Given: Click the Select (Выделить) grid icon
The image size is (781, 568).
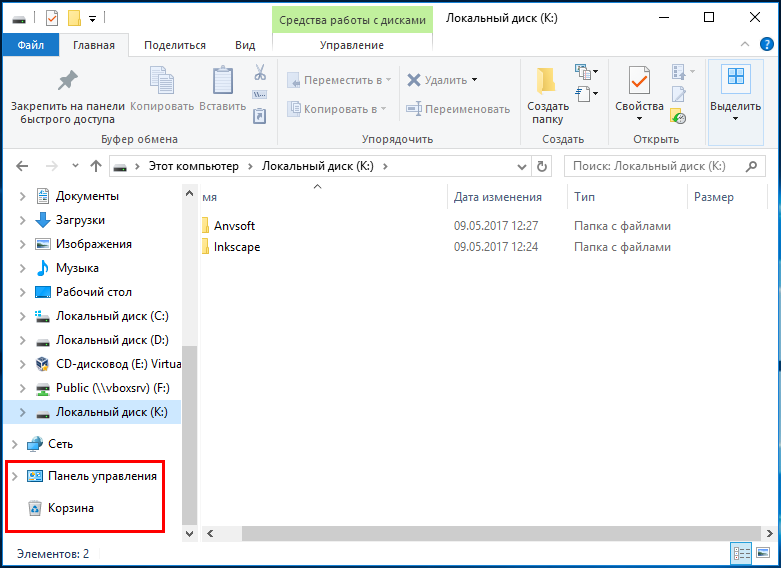Looking at the screenshot, I should tap(736, 77).
